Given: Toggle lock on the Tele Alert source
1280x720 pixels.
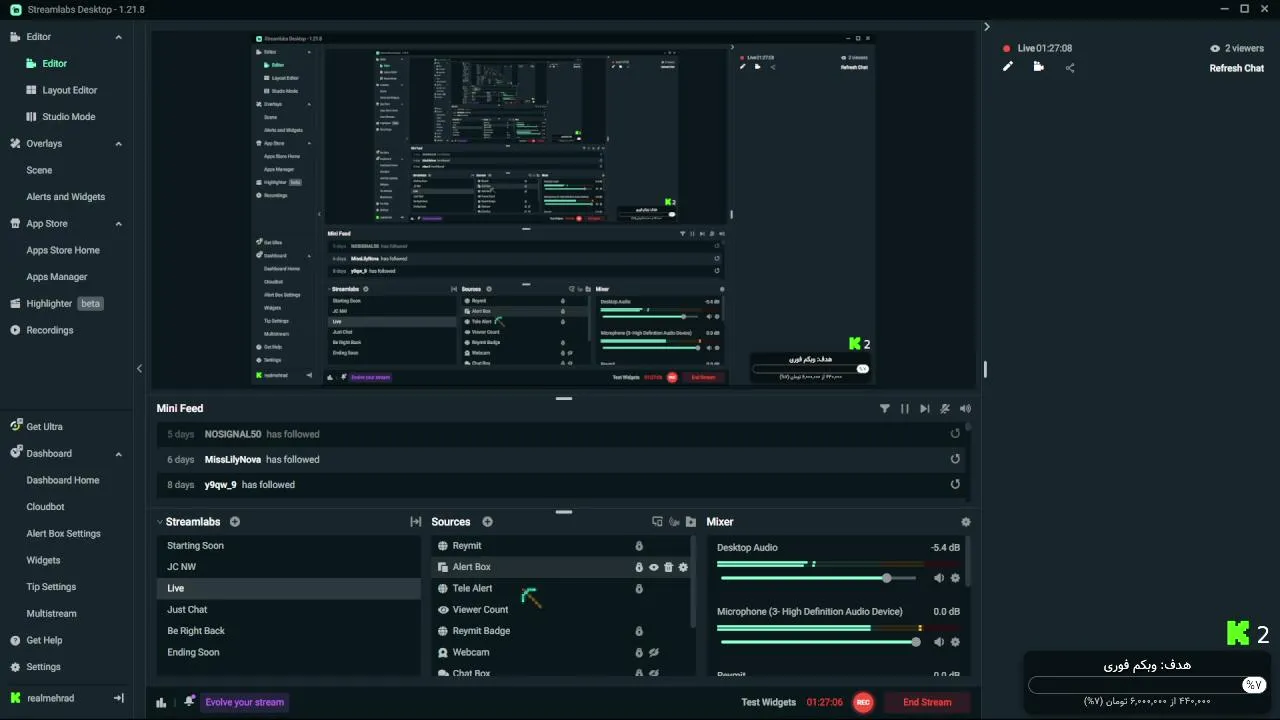Looking at the screenshot, I should coord(639,589).
